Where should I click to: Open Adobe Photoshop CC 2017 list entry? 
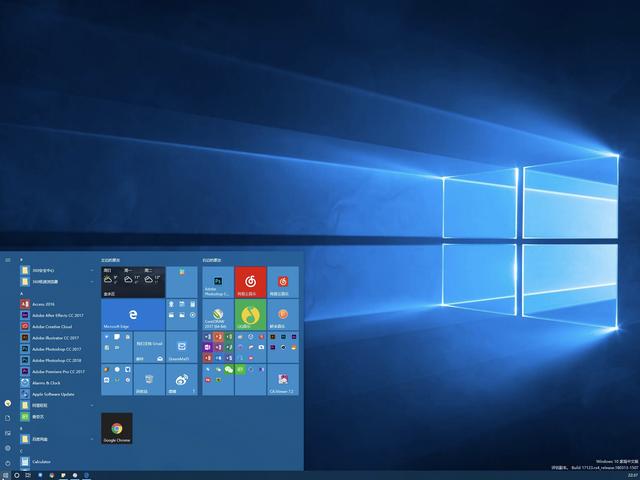(x=55, y=349)
